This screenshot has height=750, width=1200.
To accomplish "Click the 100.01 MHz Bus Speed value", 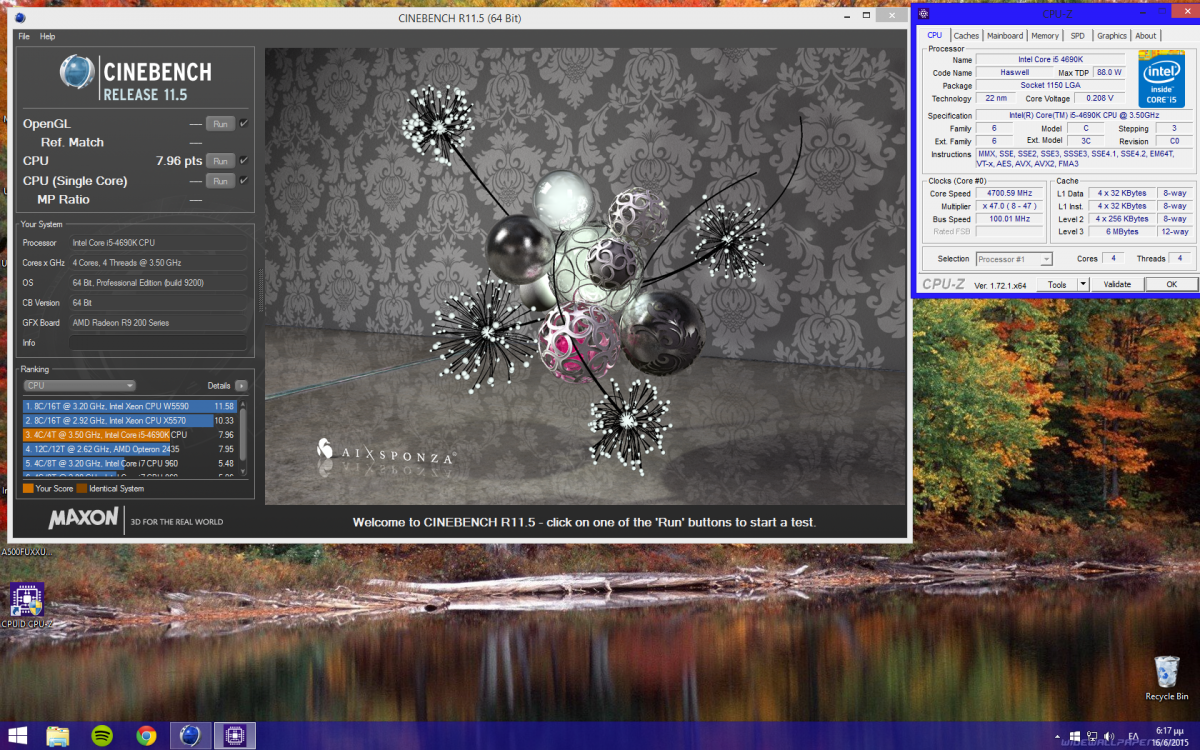I will pos(1008,219).
